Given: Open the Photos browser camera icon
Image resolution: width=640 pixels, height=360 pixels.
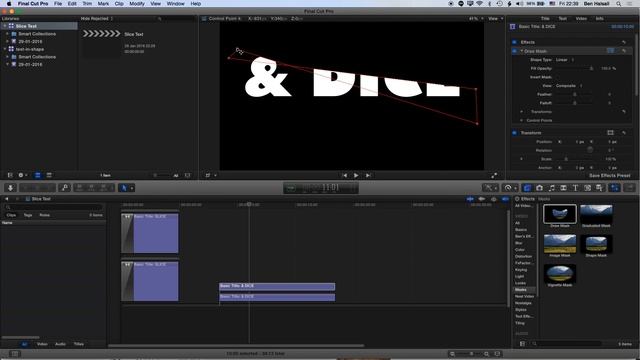Looking at the screenshot, I should pos(539,188).
